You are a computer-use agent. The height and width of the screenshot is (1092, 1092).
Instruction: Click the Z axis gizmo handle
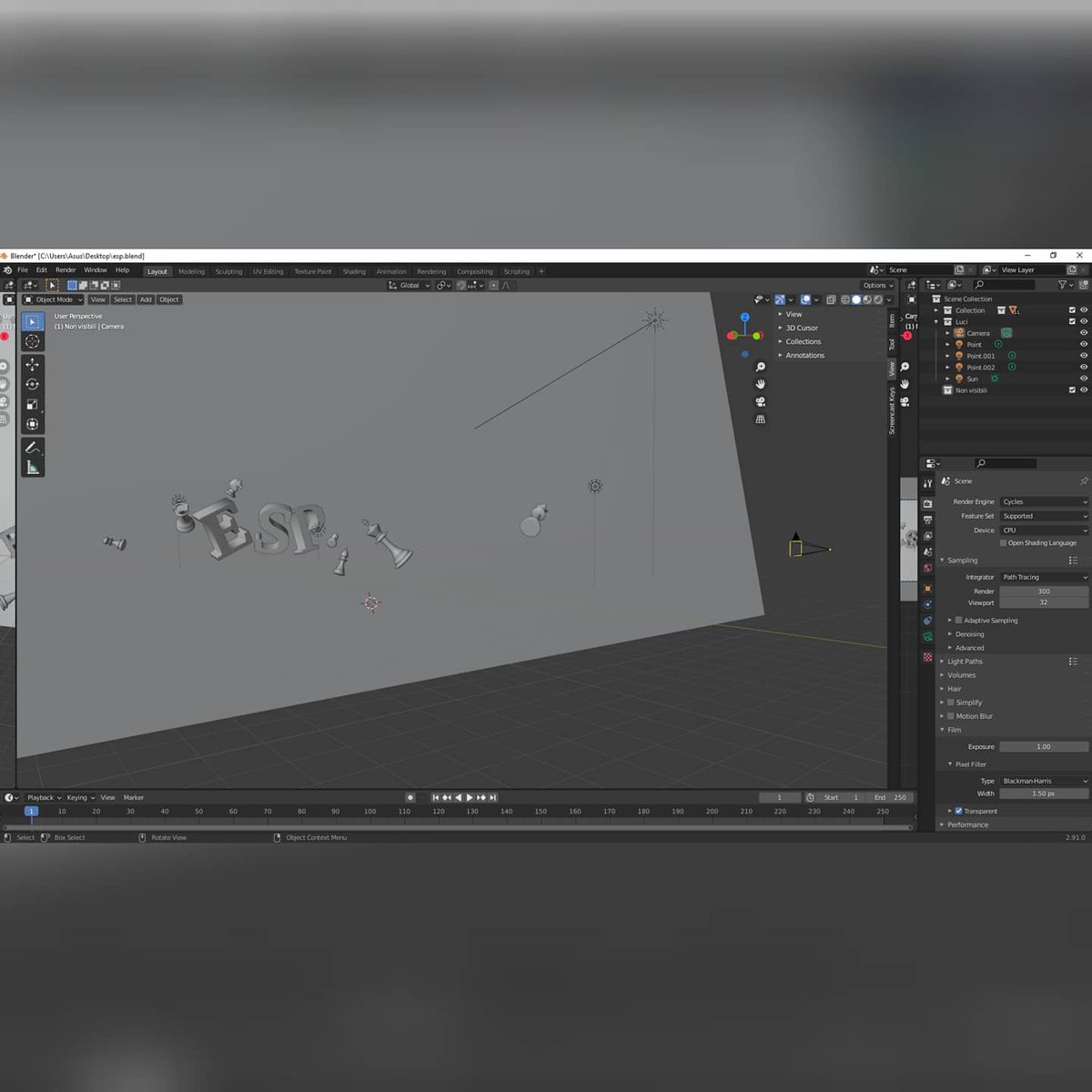pos(745,317)
